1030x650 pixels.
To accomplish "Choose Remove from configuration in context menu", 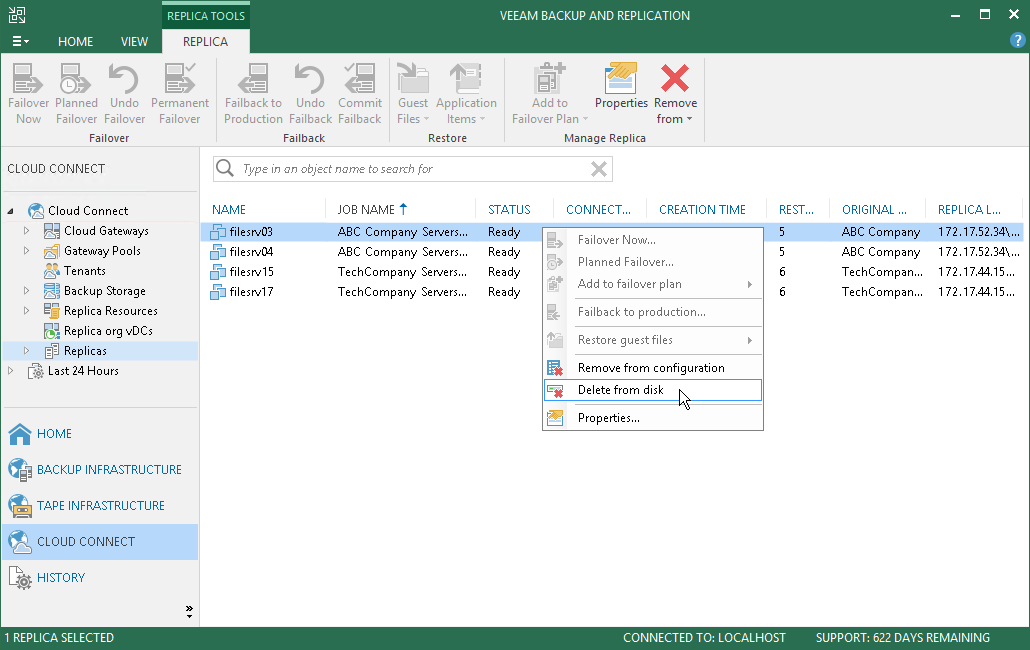I will [x=653, y=368].
